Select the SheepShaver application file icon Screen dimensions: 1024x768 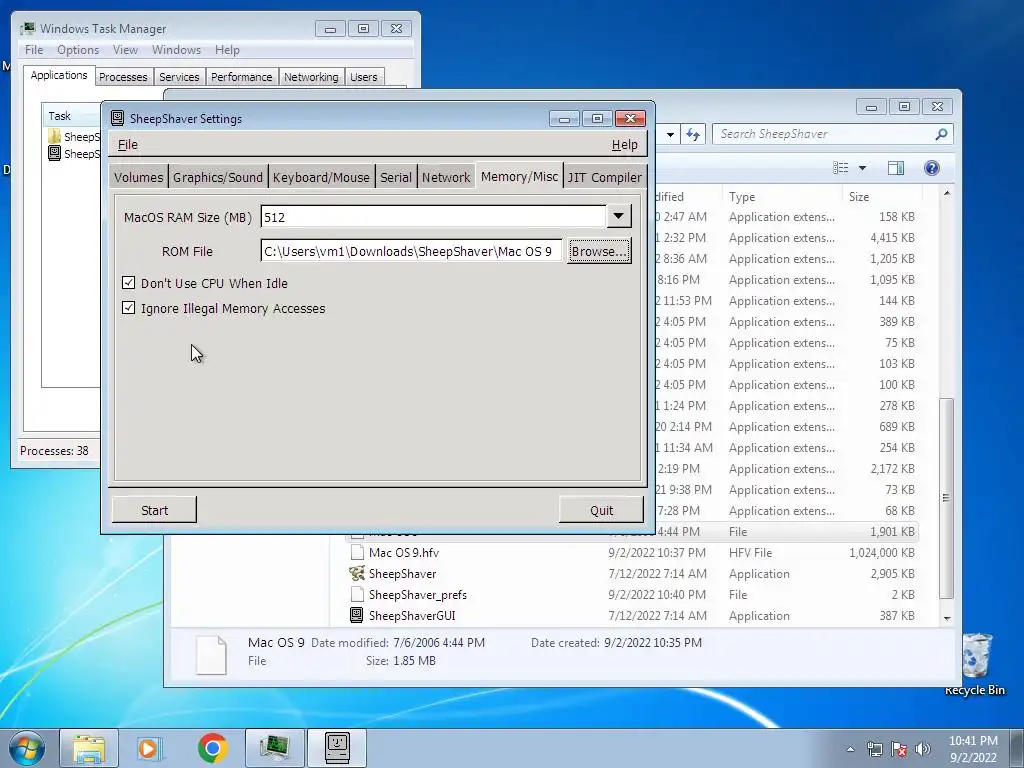[357, 573]
